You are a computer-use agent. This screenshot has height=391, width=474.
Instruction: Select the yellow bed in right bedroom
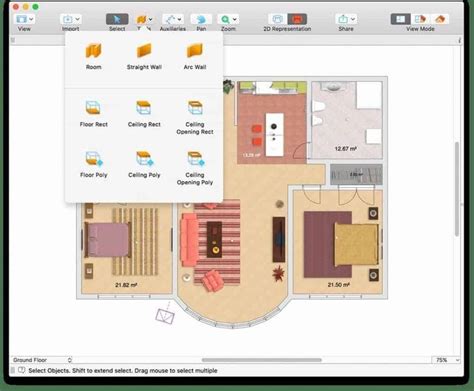tap(356, 244)
